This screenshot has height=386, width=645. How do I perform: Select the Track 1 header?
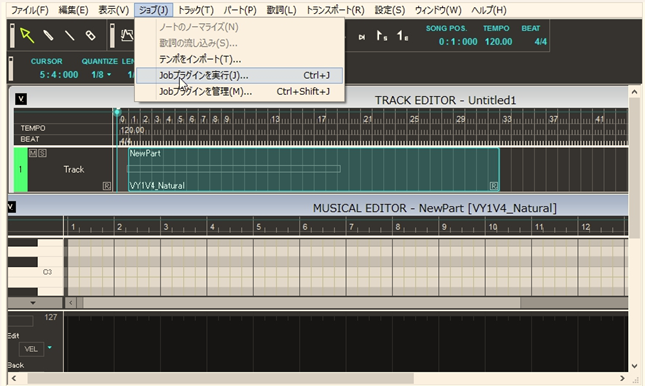[x=70, y=170]
